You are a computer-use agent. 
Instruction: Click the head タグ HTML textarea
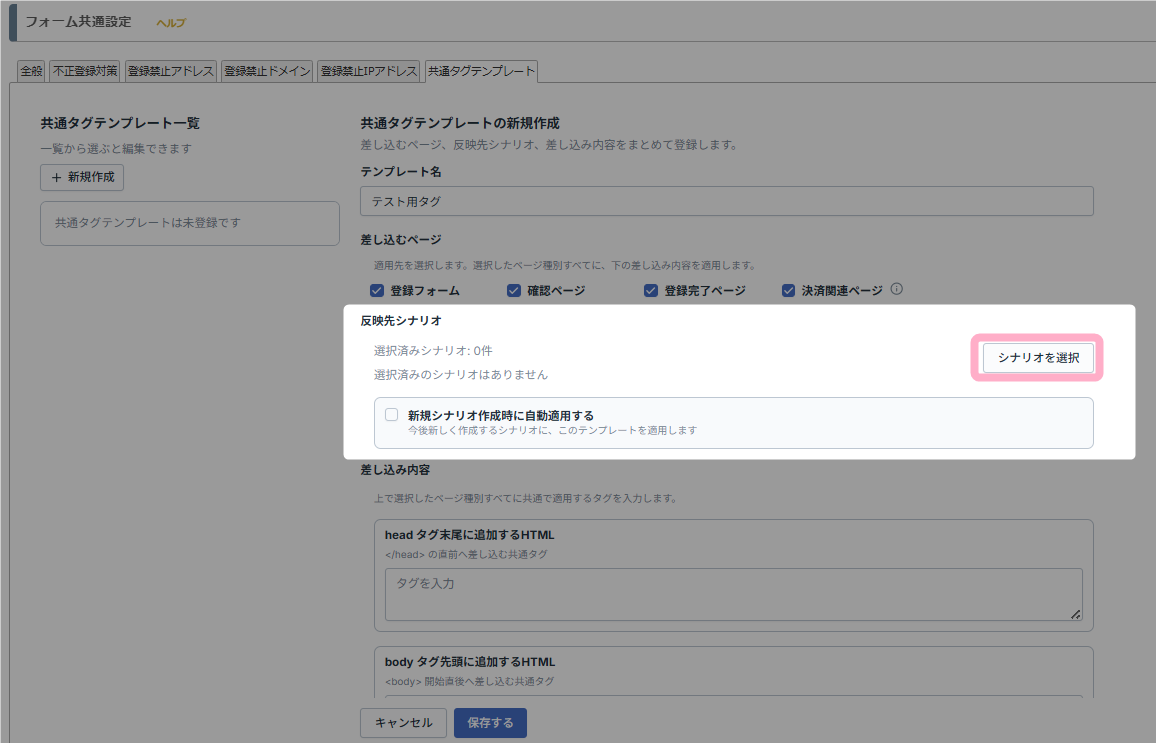tap(734, 595)
